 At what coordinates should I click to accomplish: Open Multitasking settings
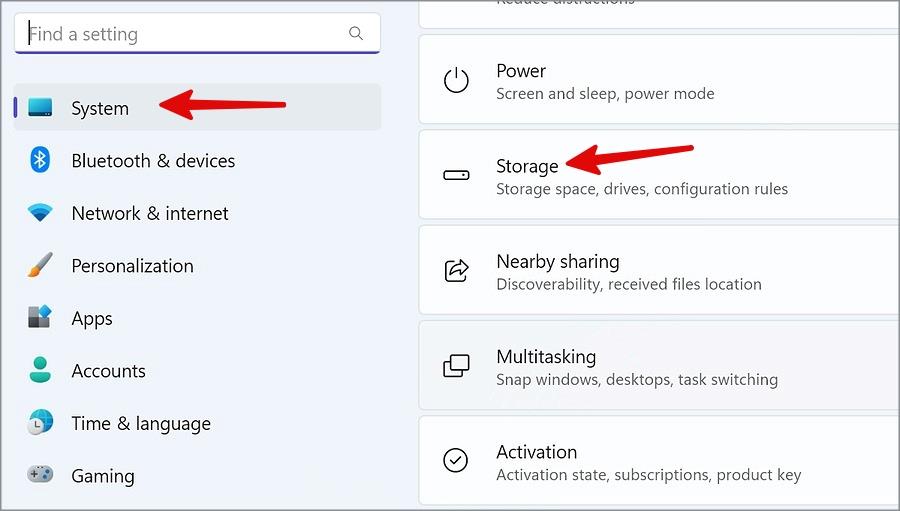[x=659, y=365]
